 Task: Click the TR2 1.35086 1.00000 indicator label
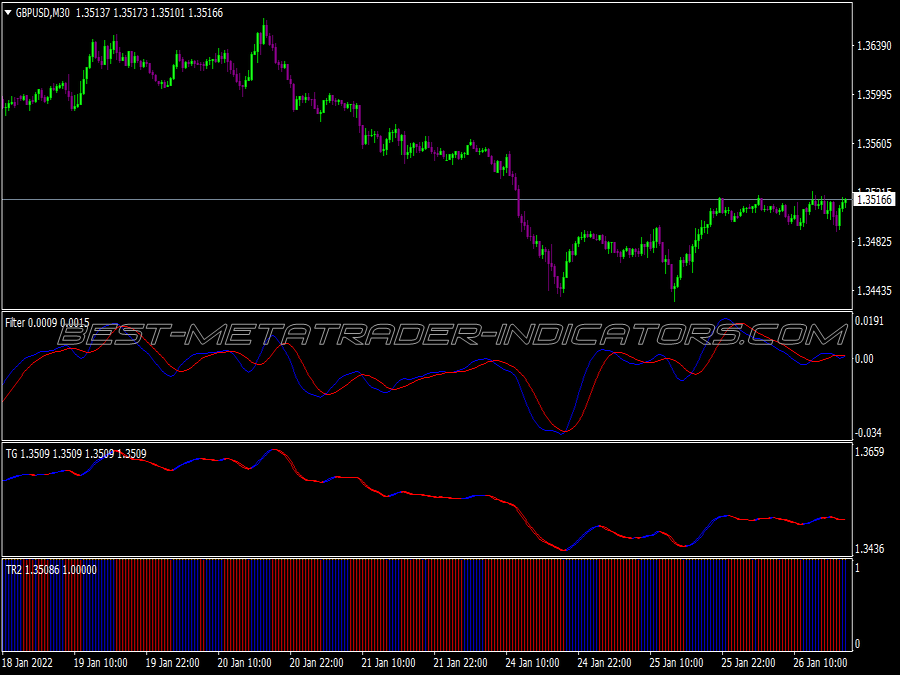click(x=51, y=570)
